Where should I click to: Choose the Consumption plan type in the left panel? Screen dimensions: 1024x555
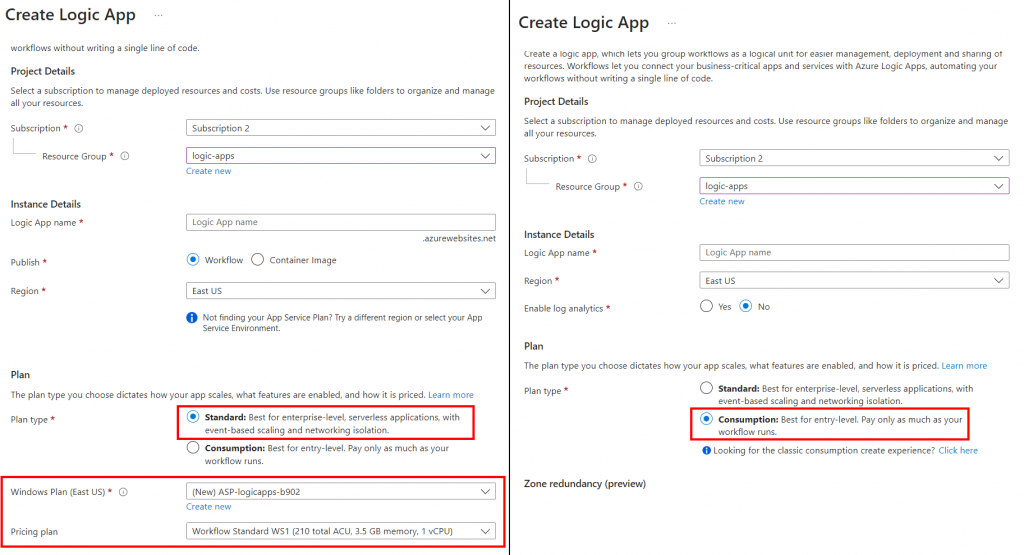tap(193, 448)
